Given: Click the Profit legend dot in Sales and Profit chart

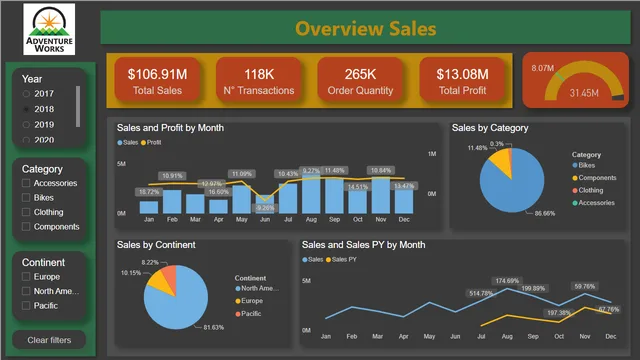Looking at the screenshot, I should (x=143, y=143).
